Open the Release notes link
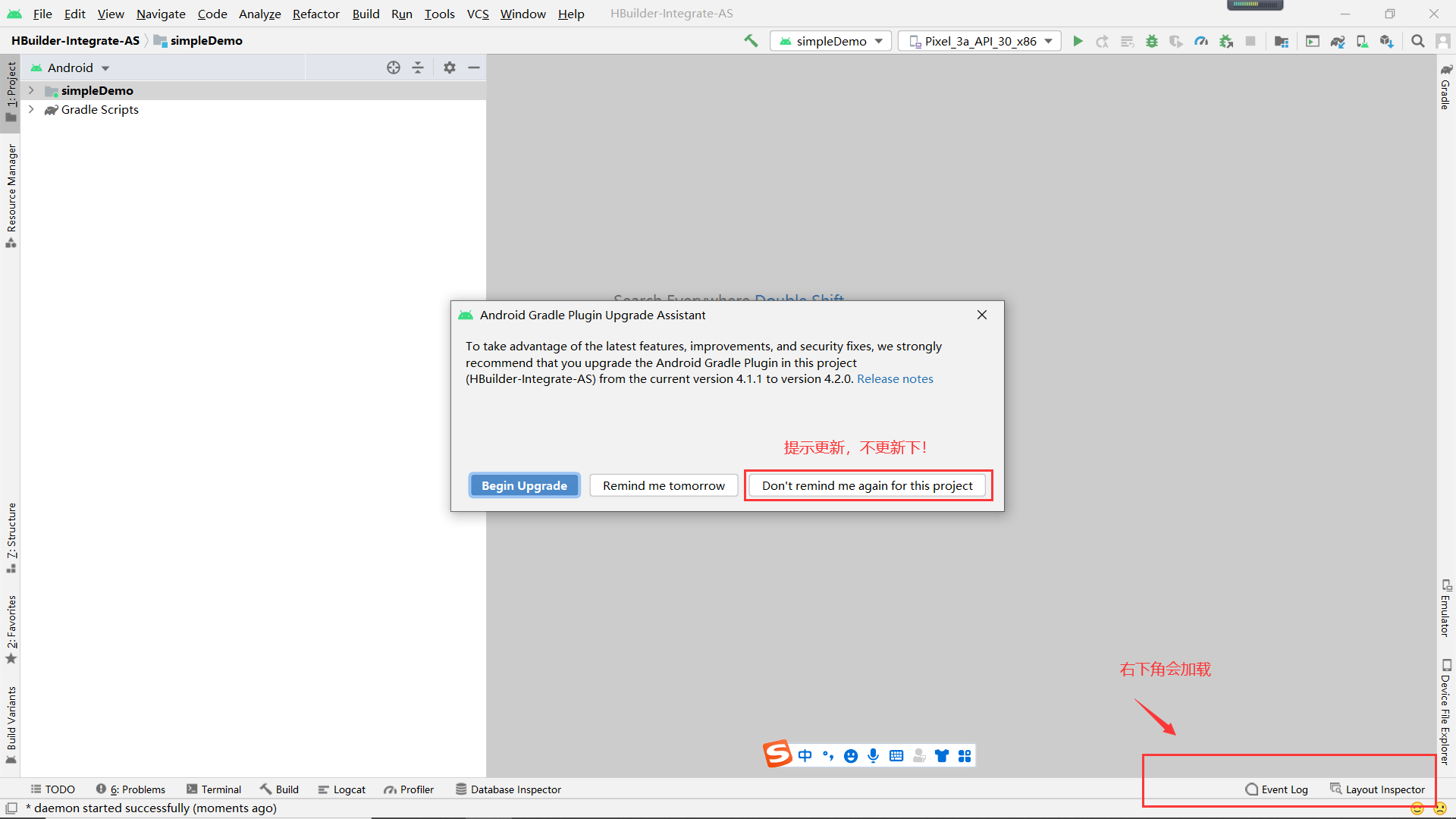Viewport: 1456px width, 819px height. 895,379
